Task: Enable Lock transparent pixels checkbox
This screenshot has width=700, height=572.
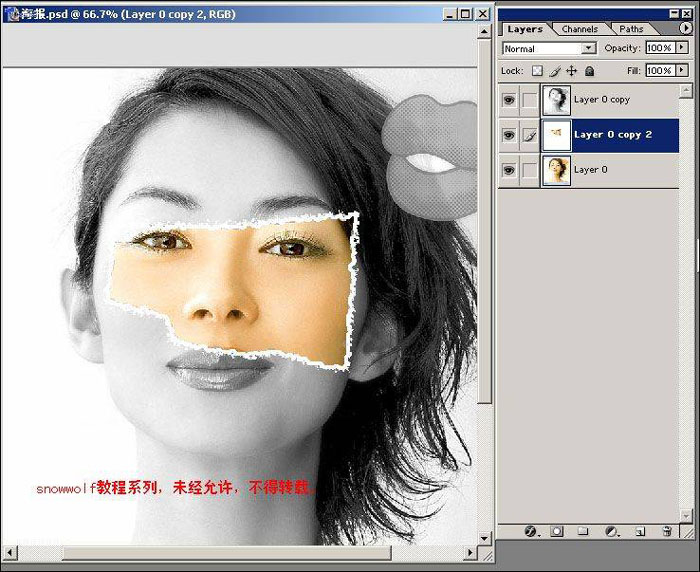Action: pos(536,71)
